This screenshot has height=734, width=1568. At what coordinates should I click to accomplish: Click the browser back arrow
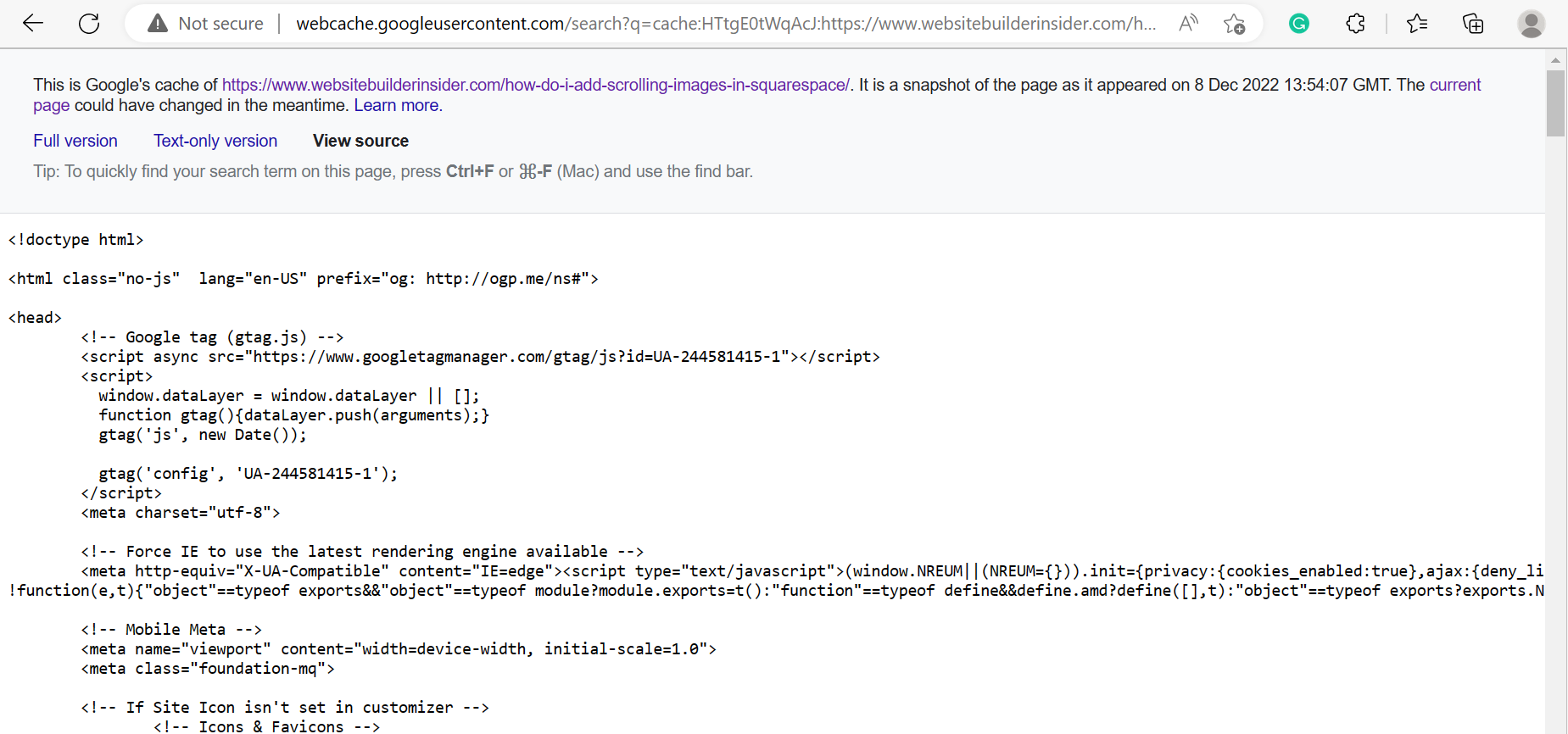click(x=33, y=23)
